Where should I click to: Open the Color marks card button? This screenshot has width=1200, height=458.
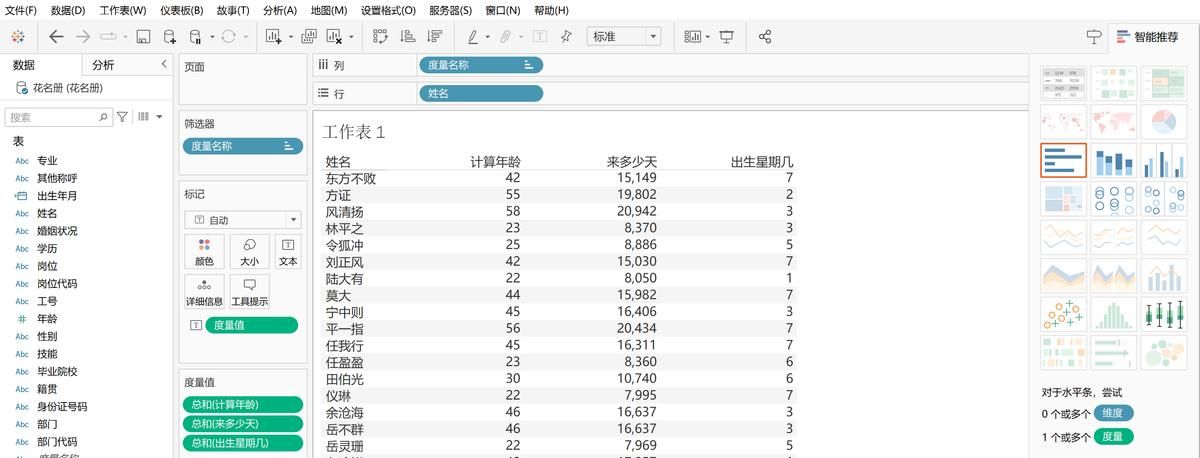(205, 252)
